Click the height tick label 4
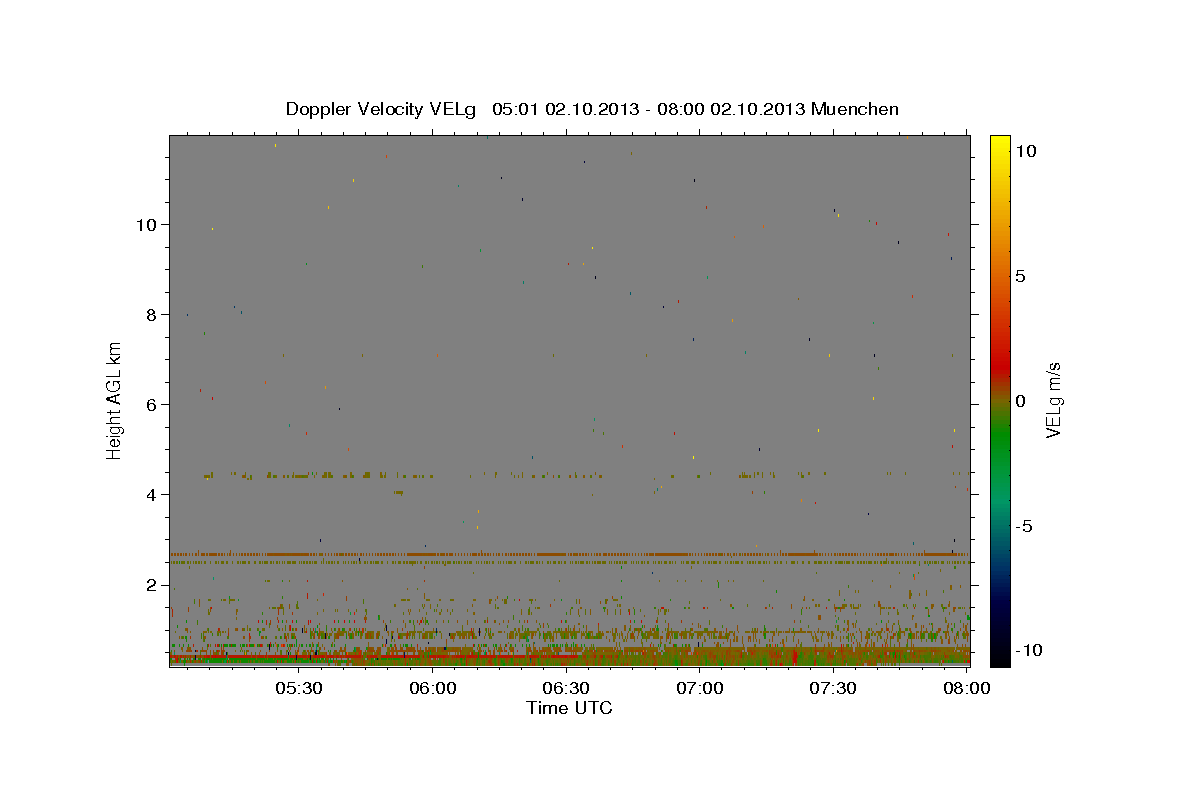The width and height of the screenshot is (1200, 800). pyautogui.click(x=152, y=494)
